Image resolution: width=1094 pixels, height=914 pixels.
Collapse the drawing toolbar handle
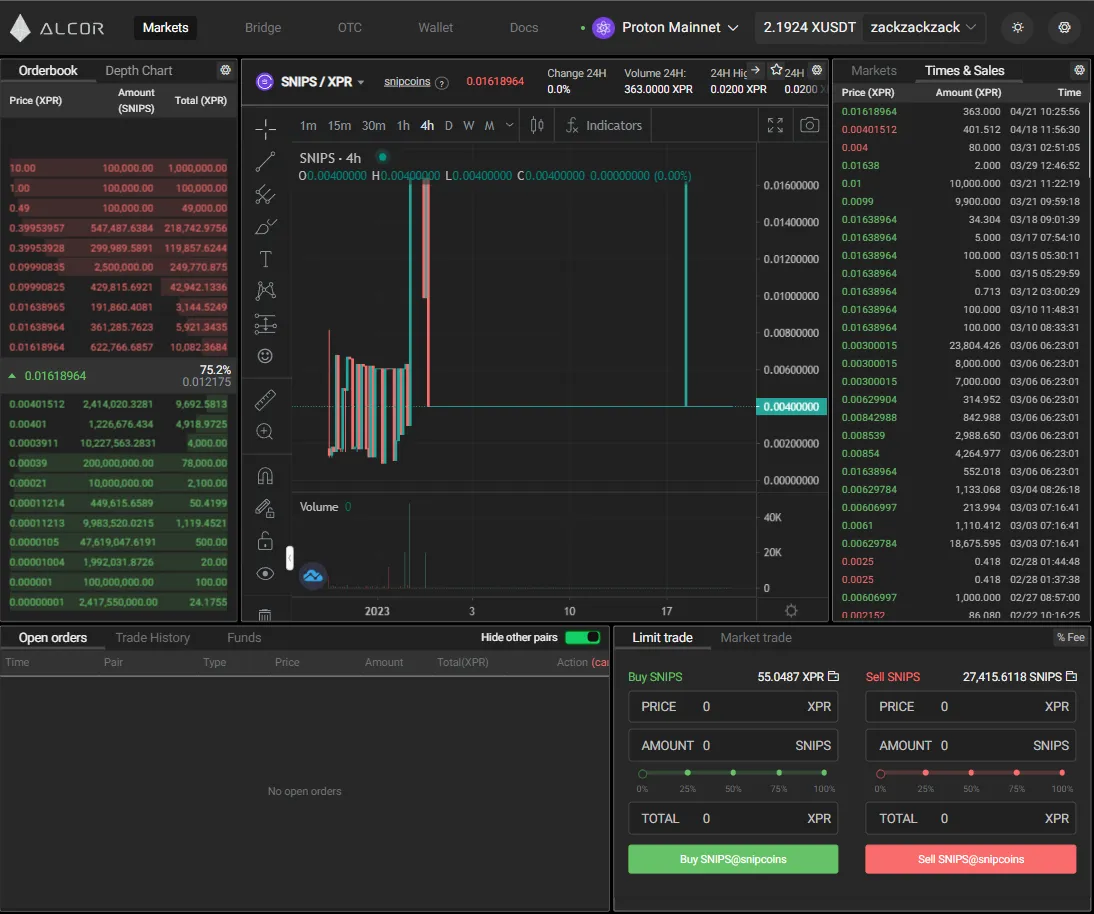tap(290, 558)
